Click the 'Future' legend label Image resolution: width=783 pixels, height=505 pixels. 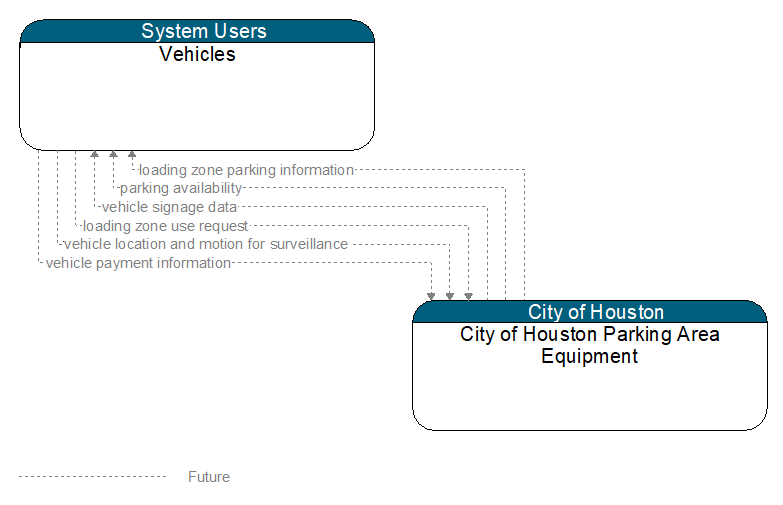point(209,477)
